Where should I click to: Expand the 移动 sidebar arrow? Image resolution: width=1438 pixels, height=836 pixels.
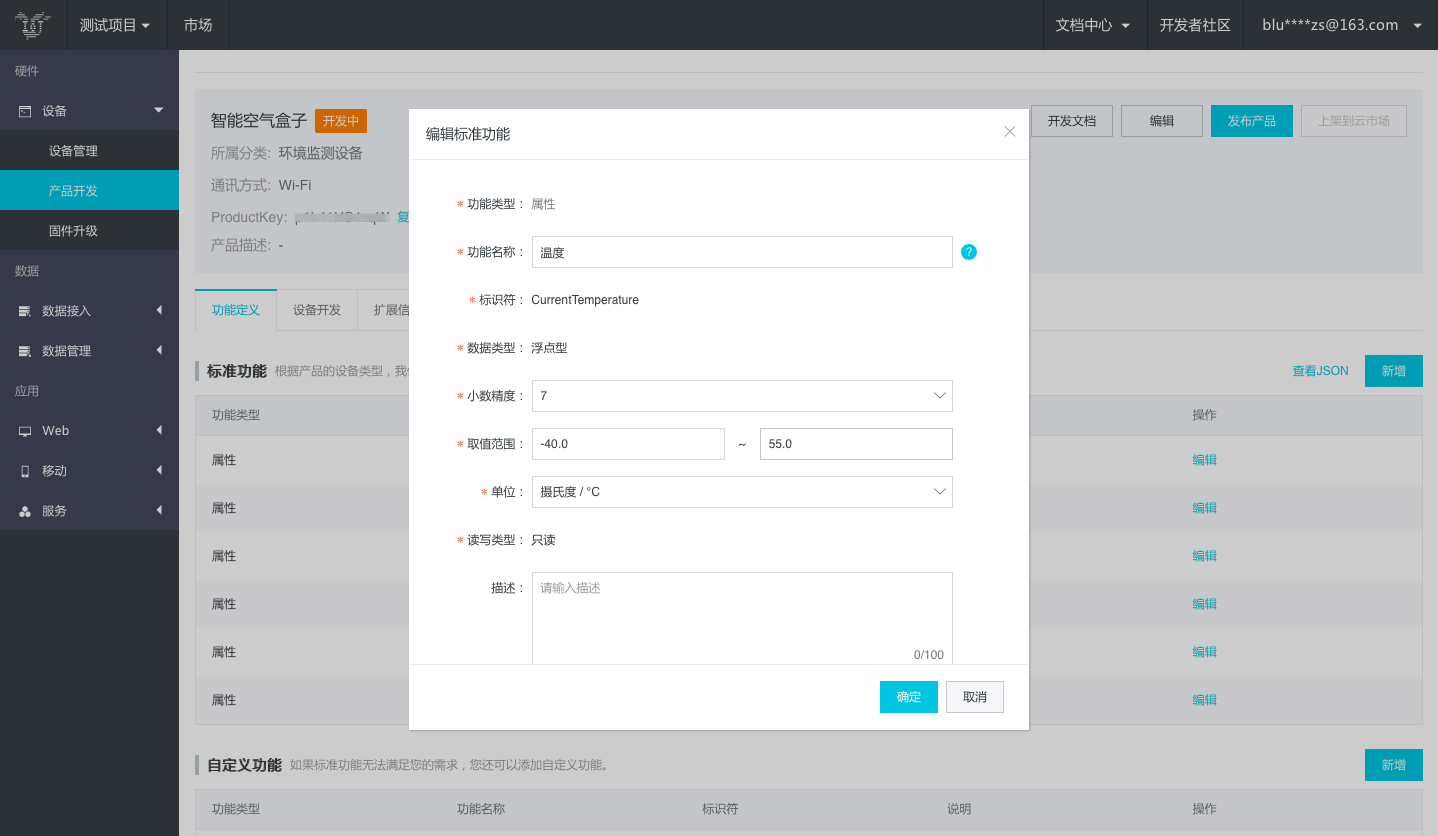tap(159, 470)
